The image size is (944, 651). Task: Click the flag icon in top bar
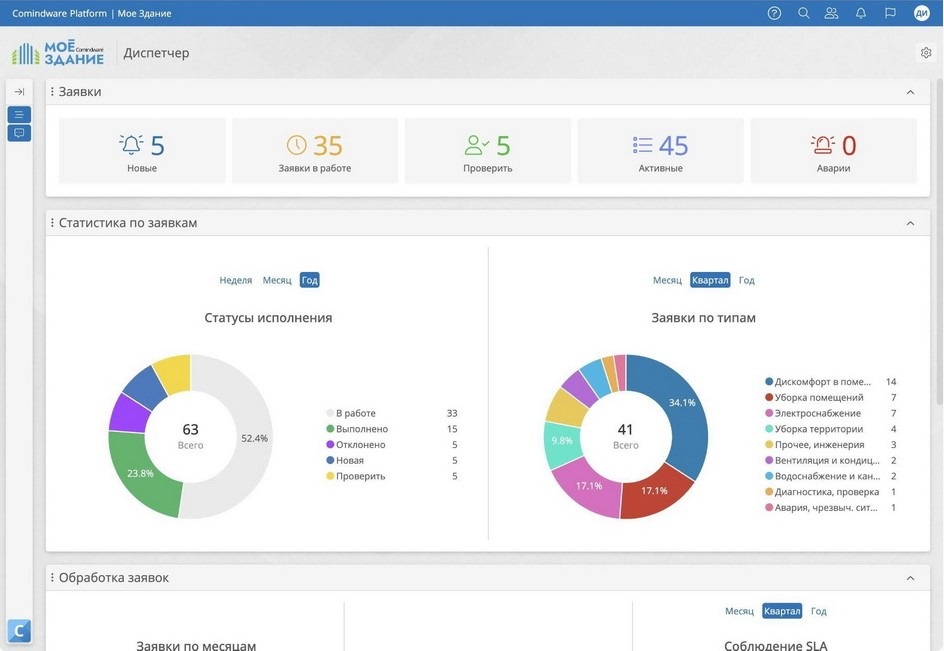click(x=889, y=13)
